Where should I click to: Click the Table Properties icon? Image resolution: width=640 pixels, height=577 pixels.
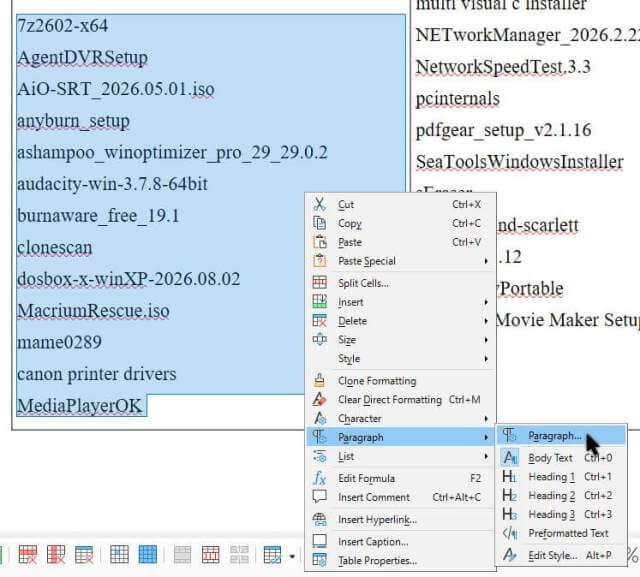pos(320,560)
